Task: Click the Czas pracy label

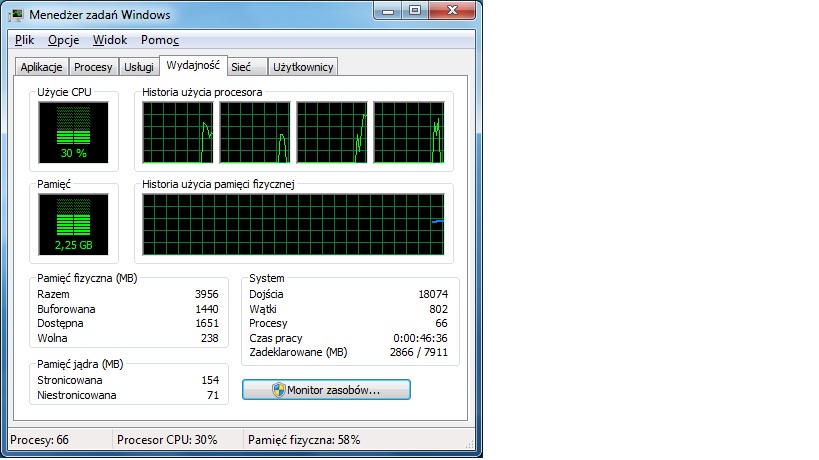Action: [x=276, y=338]
